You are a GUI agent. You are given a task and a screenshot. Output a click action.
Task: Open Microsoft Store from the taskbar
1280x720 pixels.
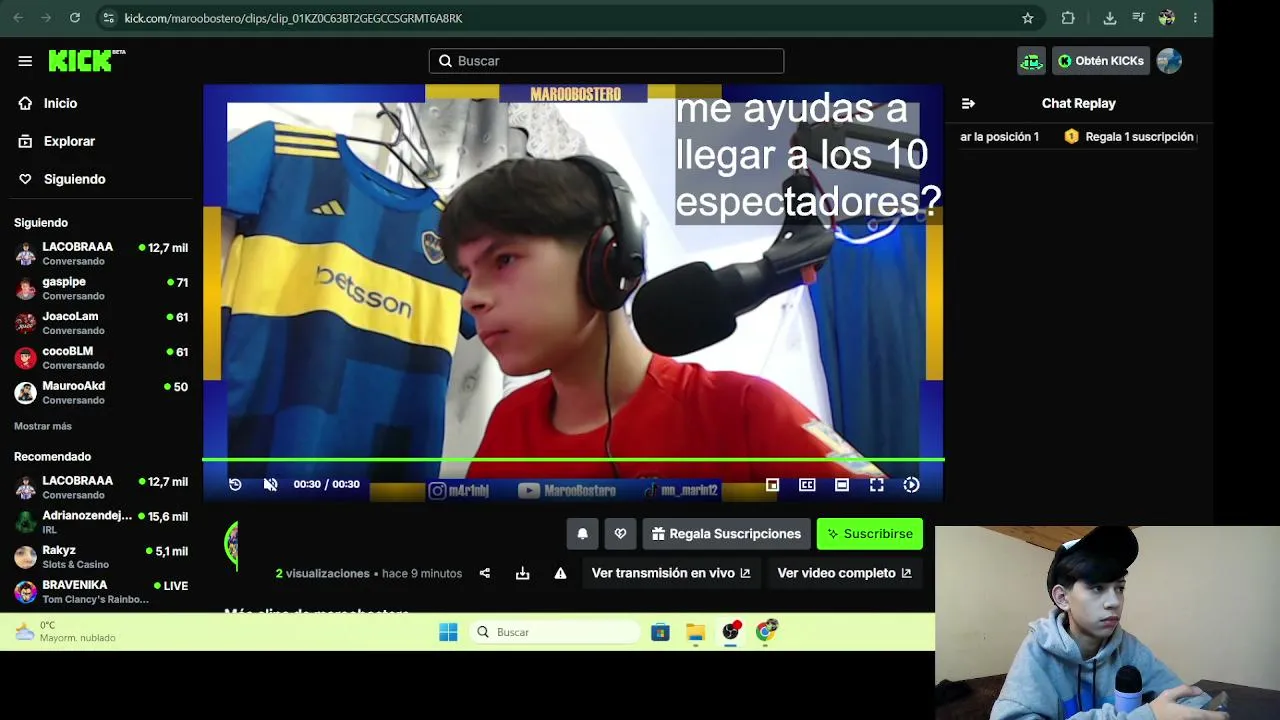660,632
